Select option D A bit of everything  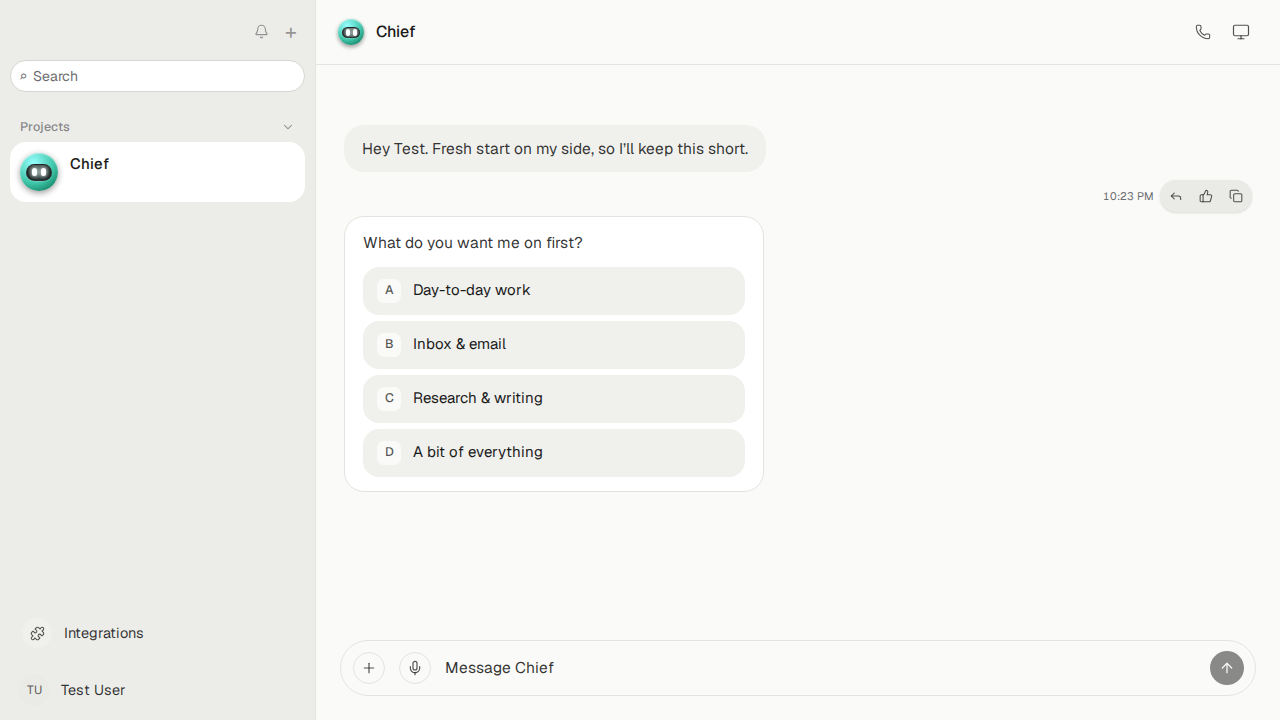554,453
